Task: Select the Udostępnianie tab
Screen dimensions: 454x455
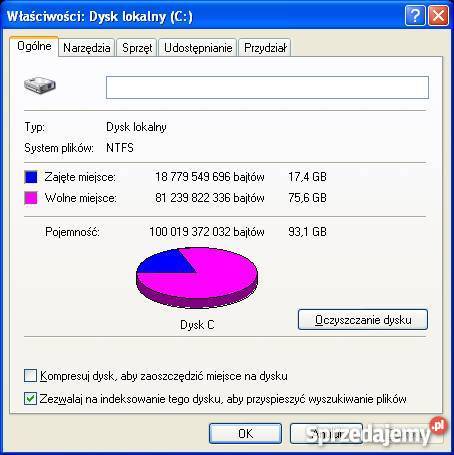Action: pos(198,48)
